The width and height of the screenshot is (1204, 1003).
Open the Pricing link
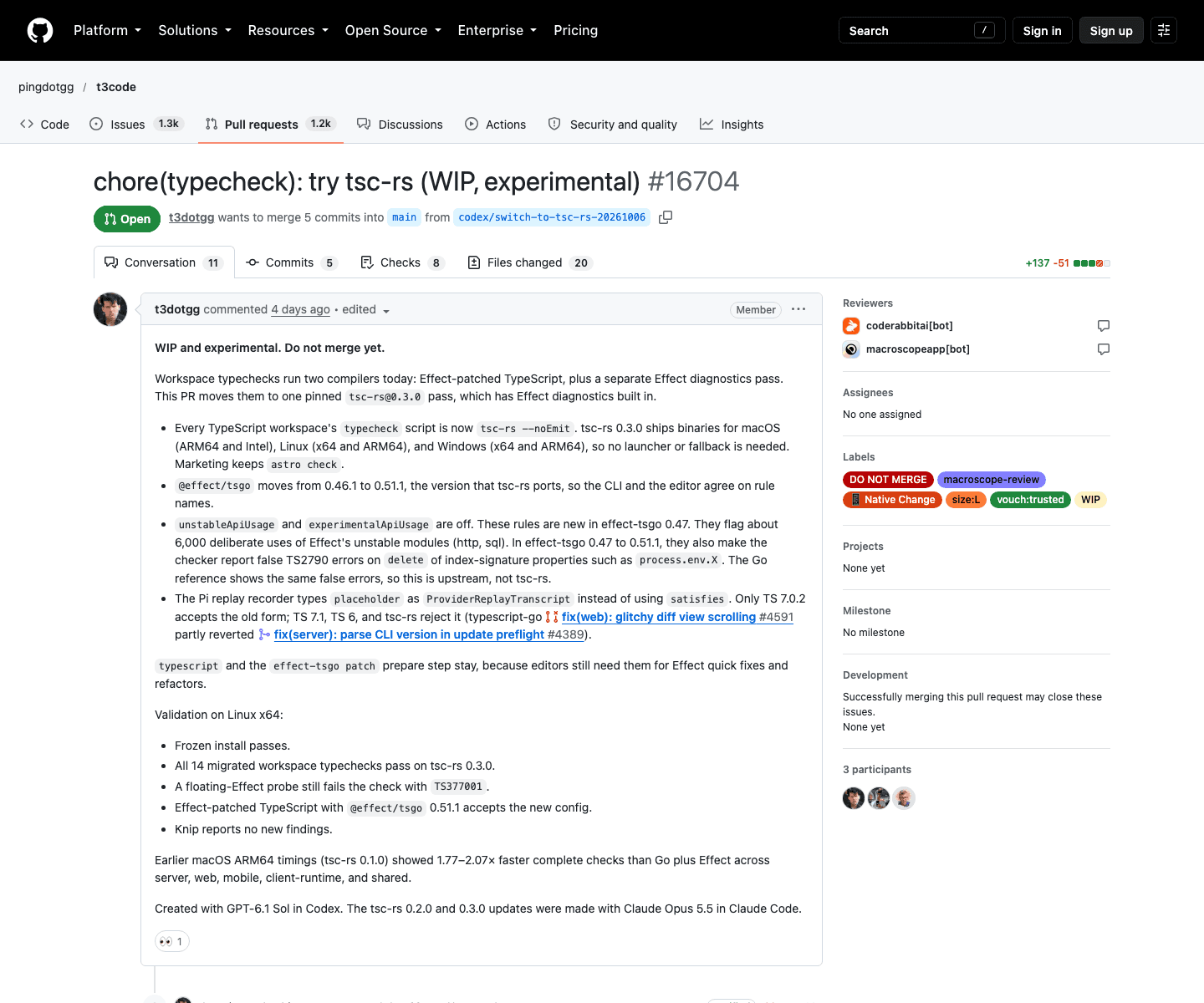575,30
